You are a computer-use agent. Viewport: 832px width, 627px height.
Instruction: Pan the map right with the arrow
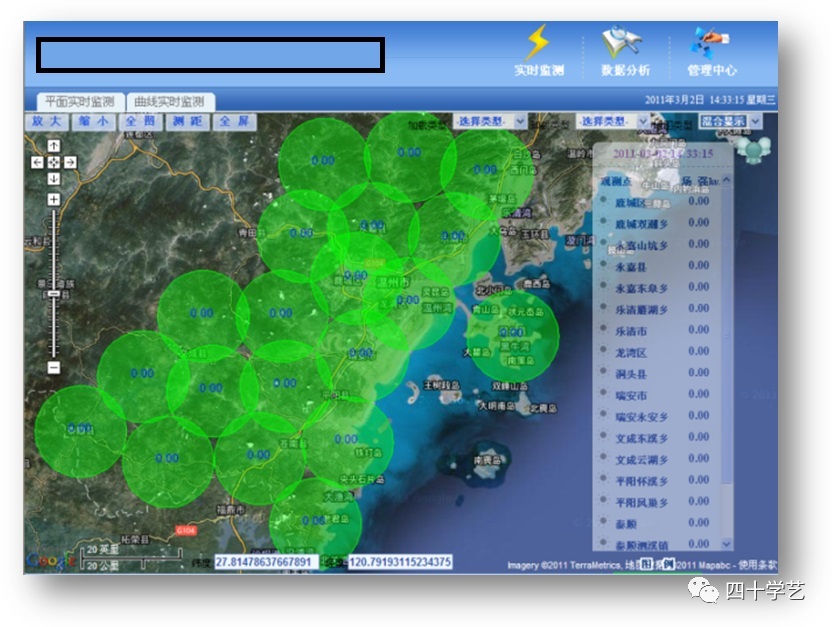pyautogui.click(x=71, y=162)
